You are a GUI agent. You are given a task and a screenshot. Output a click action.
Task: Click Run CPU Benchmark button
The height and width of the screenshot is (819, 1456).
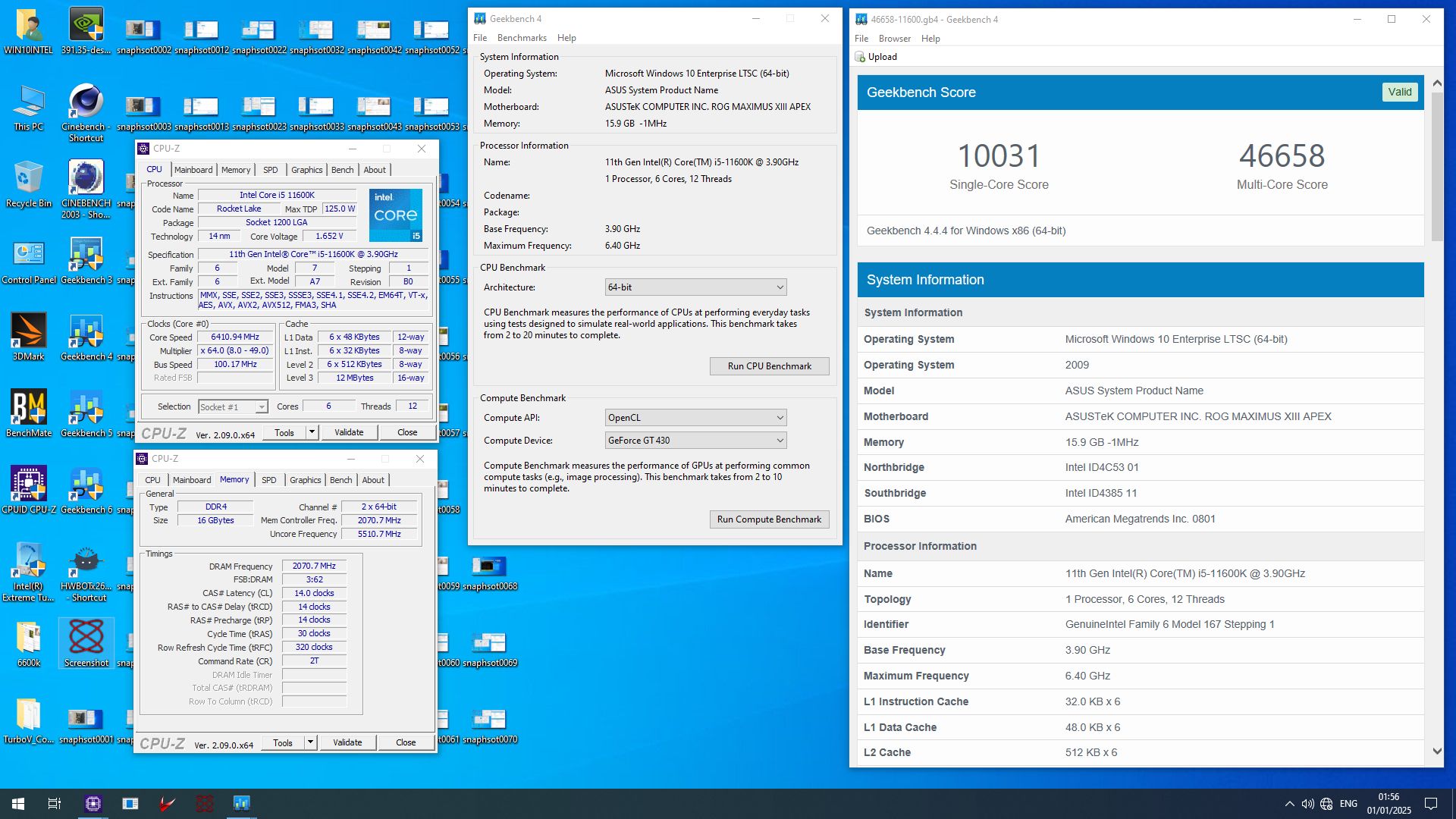coord(769,366)
